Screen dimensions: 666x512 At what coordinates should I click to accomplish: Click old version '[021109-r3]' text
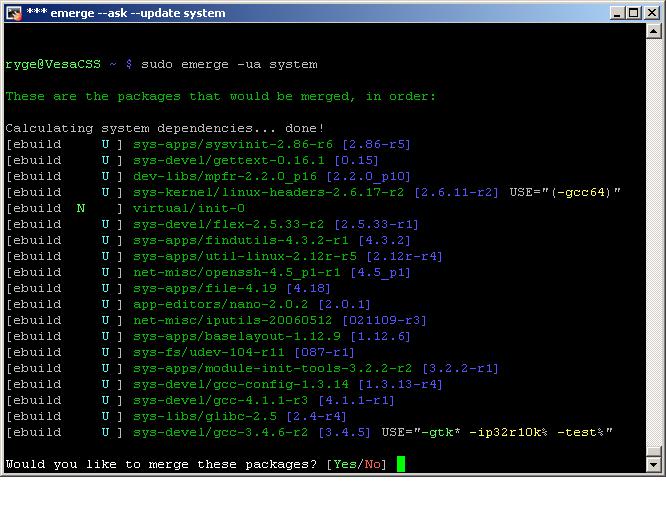384,320
